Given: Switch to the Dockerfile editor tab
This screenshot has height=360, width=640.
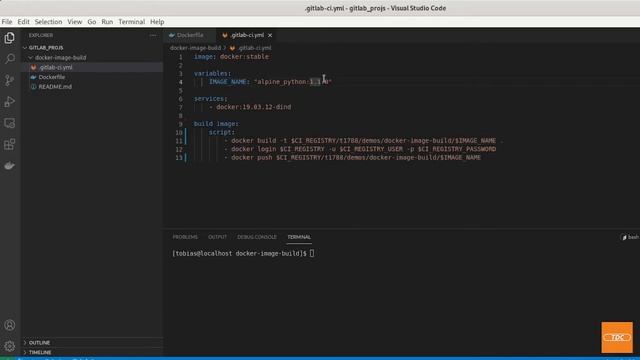Looking at the screenshot, I should tap(190, 36).
